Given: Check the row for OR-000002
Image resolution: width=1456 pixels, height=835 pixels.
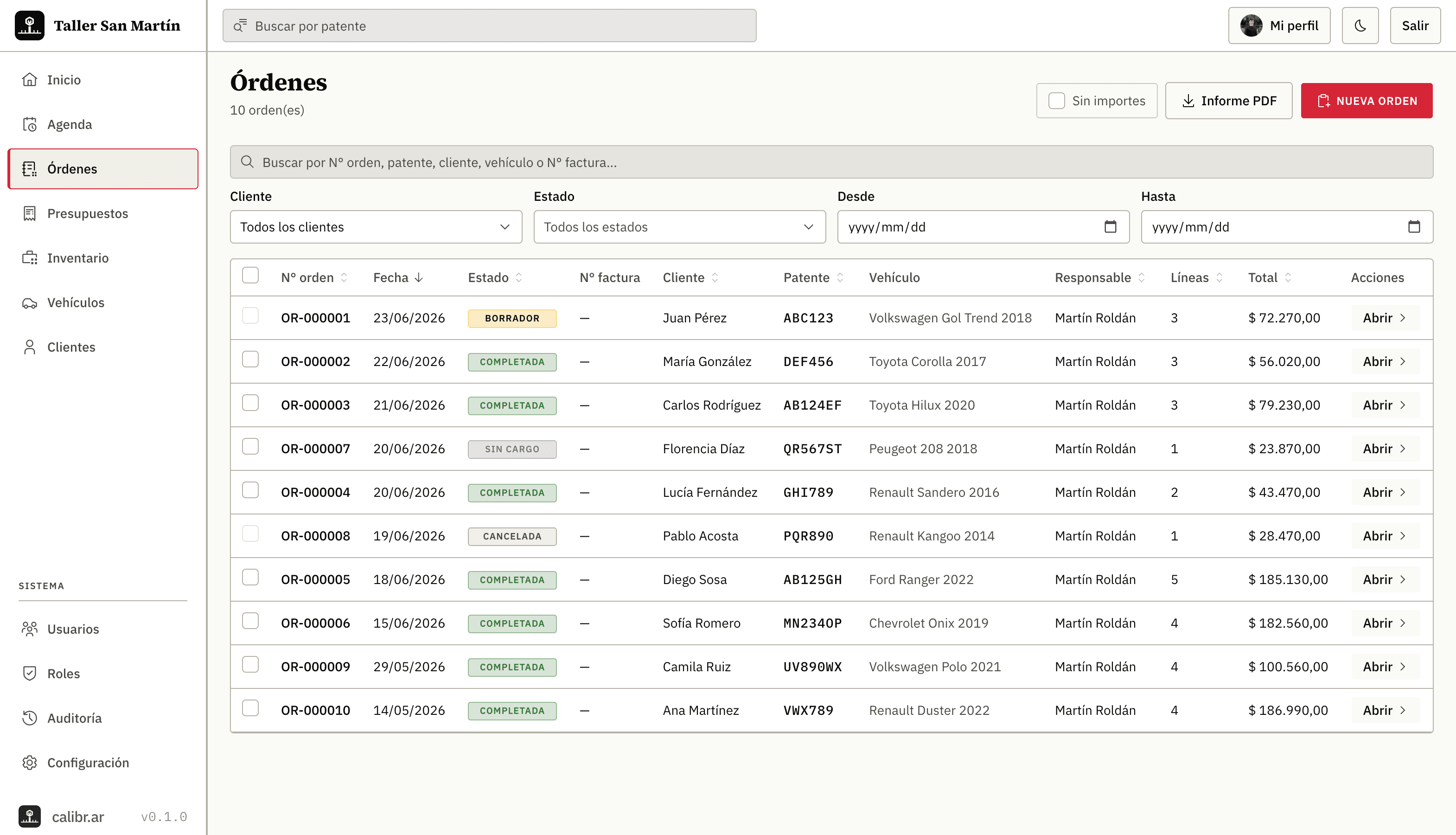Looking at the screenshot, I should coord(250,359).
